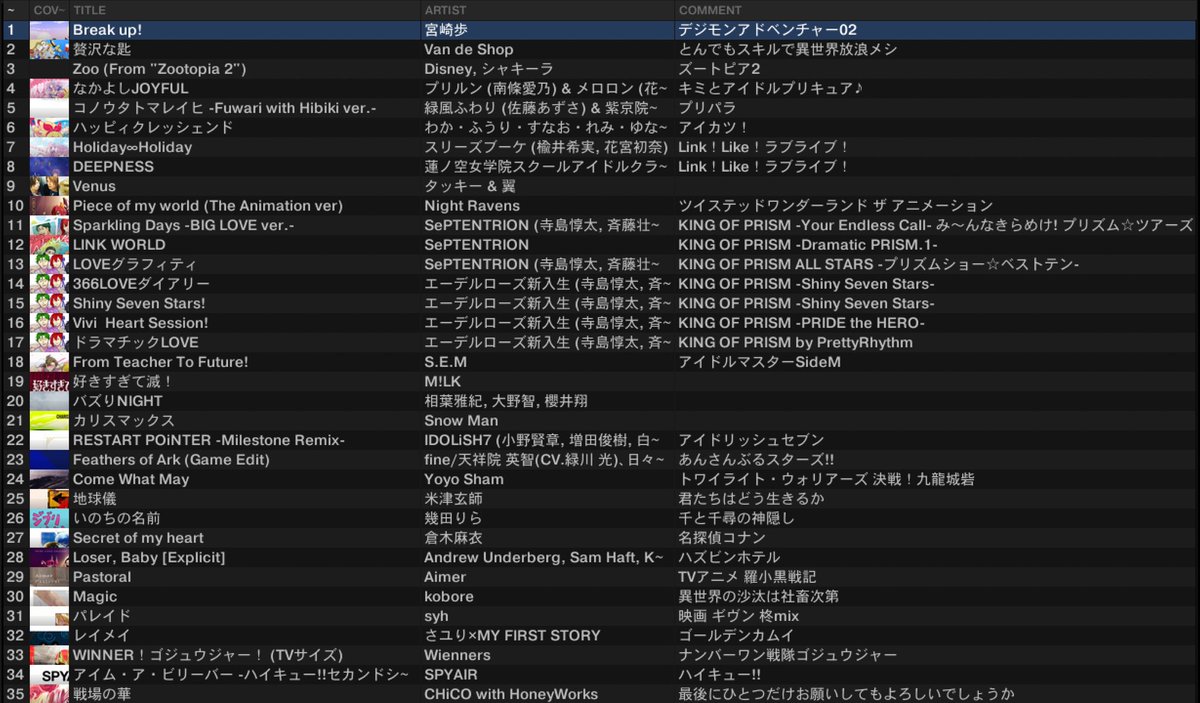Screen dimensions: 1200x703
Task: Click comment ゴールデンカムイ
Action: click(x=737, y=636)
